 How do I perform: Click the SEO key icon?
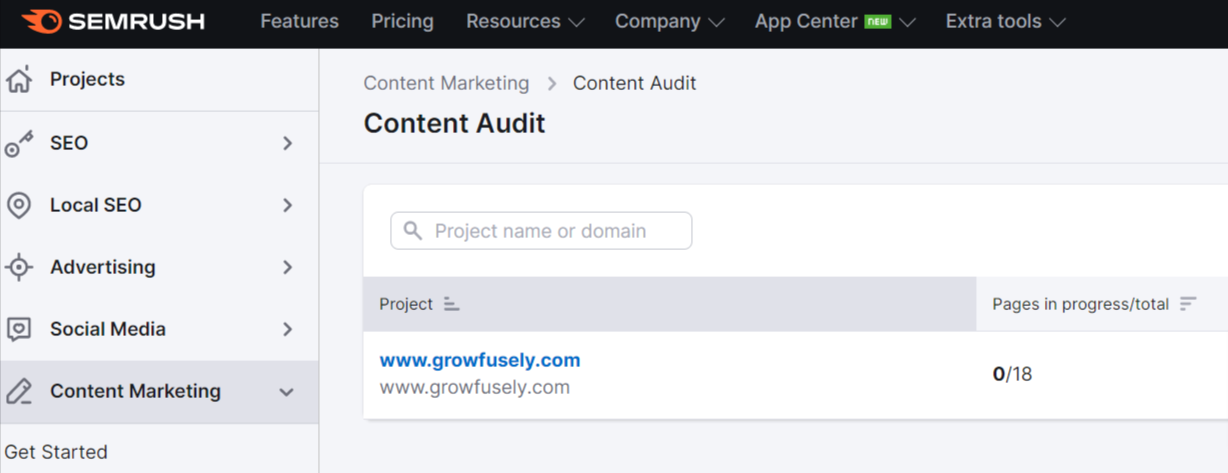(19, 143)
